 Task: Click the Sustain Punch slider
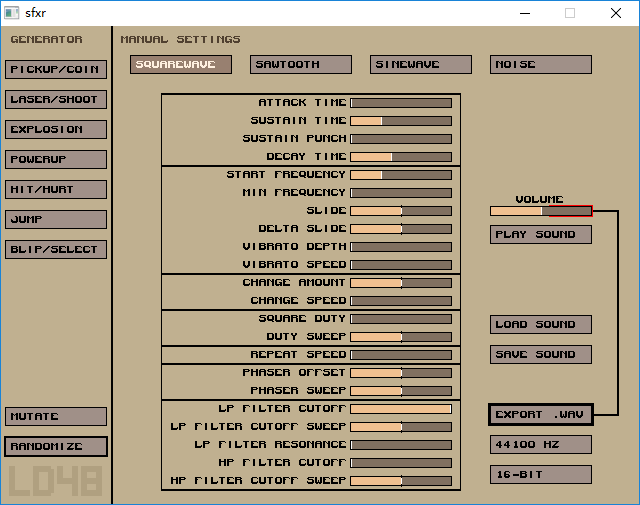coord(401,139)
